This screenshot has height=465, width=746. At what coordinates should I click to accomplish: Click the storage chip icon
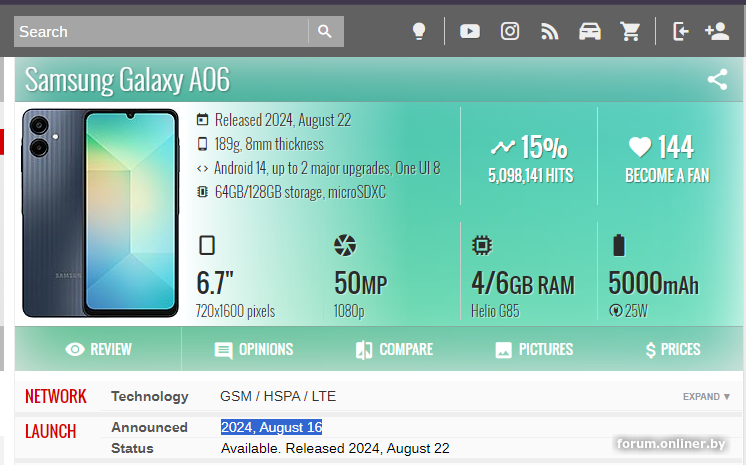[x=203, y=192]
